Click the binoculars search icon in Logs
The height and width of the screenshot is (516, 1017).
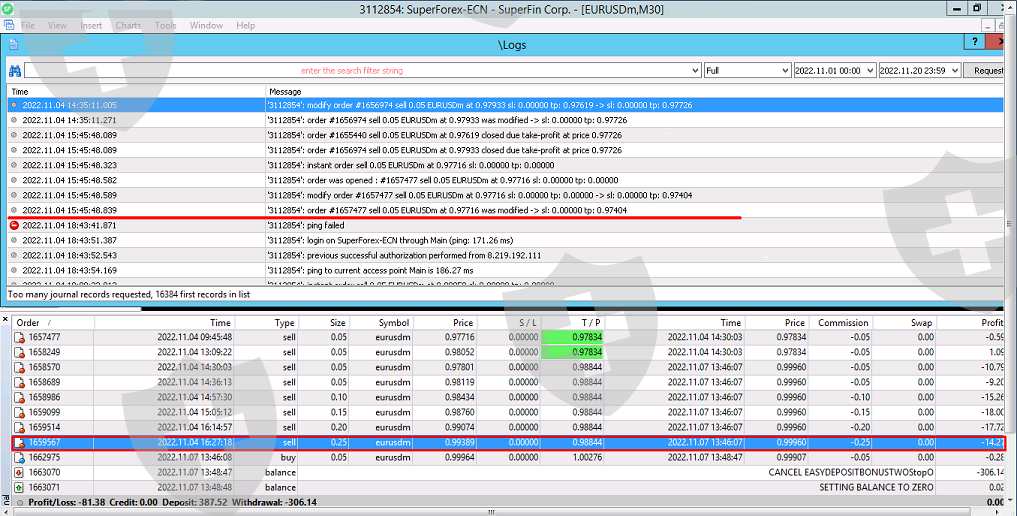[x=14, y=71]
